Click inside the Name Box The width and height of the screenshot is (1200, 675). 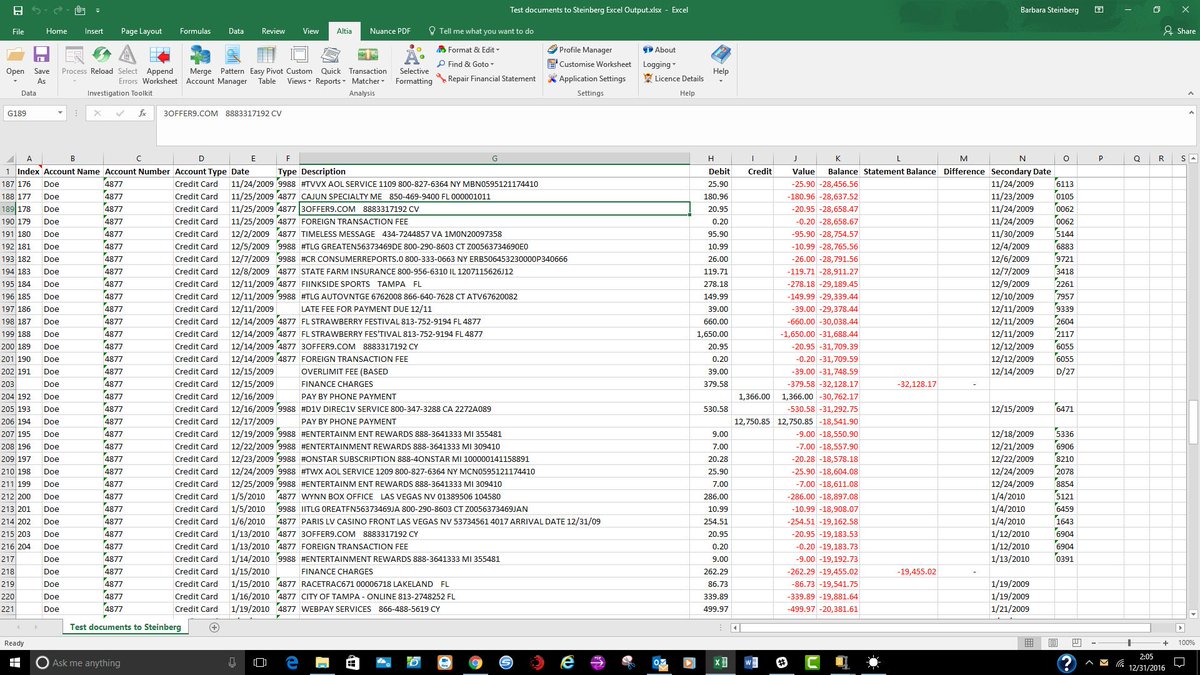tap(32, 115)
